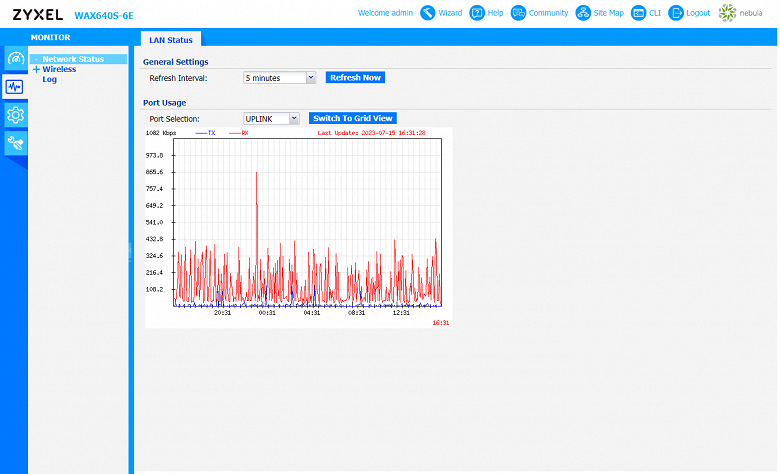This screenshot has height=474, width=780.
Task: Open the Maintenance tools sidebar icon
Action: pos(15,143)
